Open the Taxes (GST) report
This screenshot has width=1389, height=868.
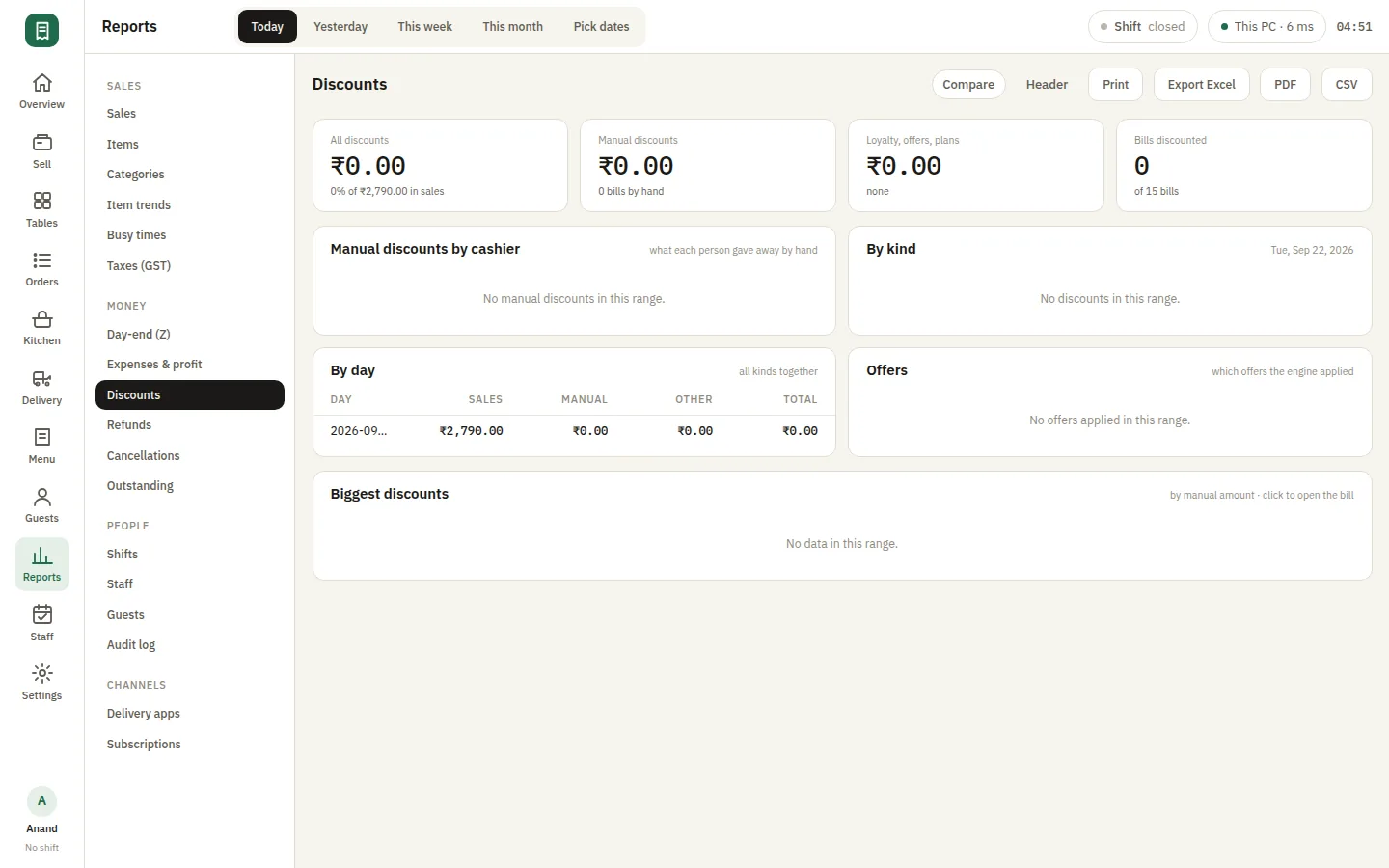tap(190, 266)
